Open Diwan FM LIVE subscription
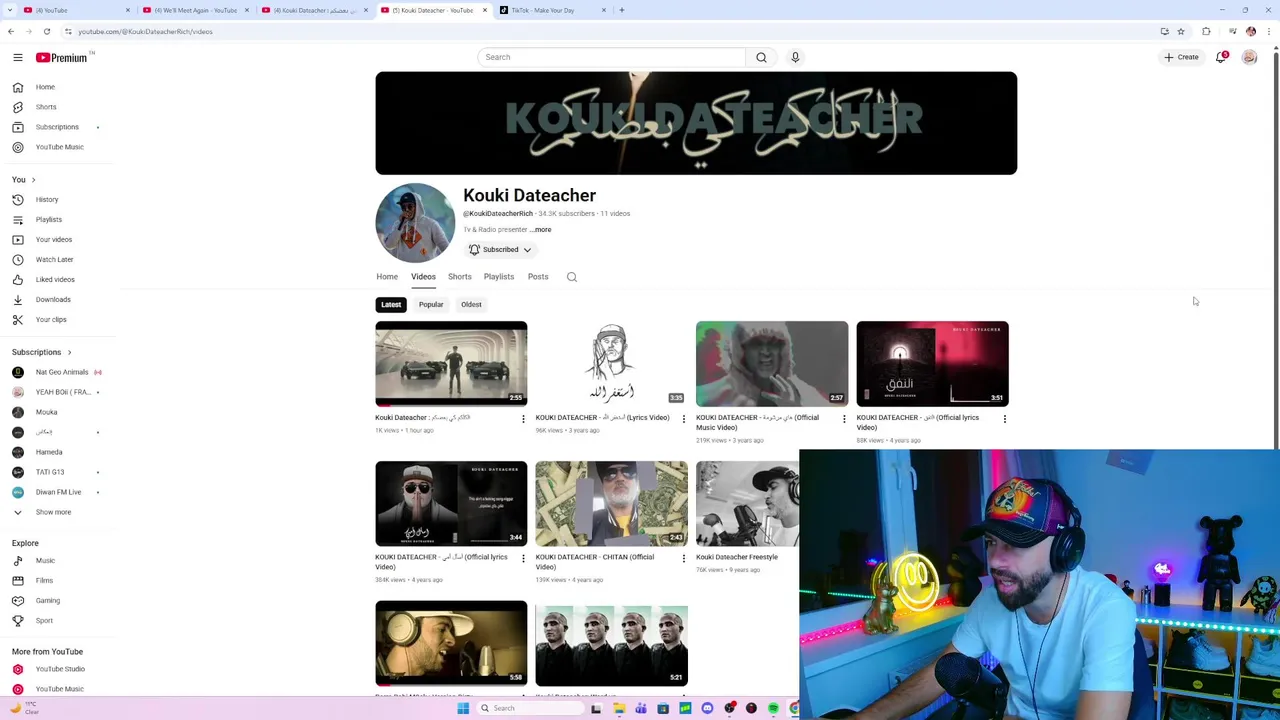The width and height of the screenshot is (1280, 720). 57,492
